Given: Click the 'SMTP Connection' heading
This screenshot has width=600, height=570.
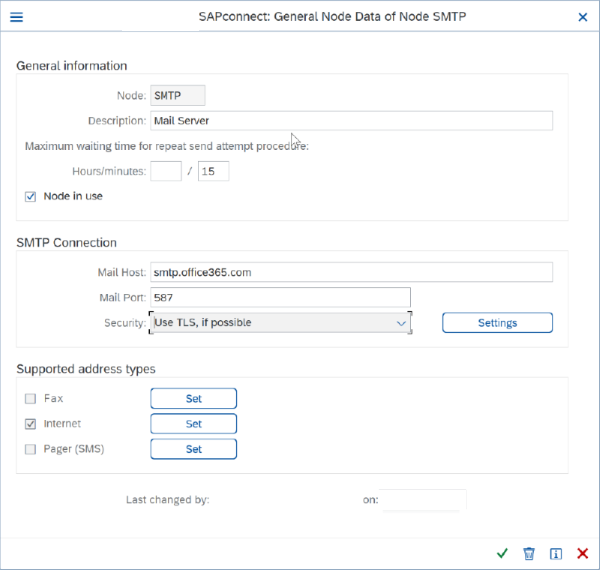Looking at the screenshot, I should pyautogui.click(x=67, y=243).
